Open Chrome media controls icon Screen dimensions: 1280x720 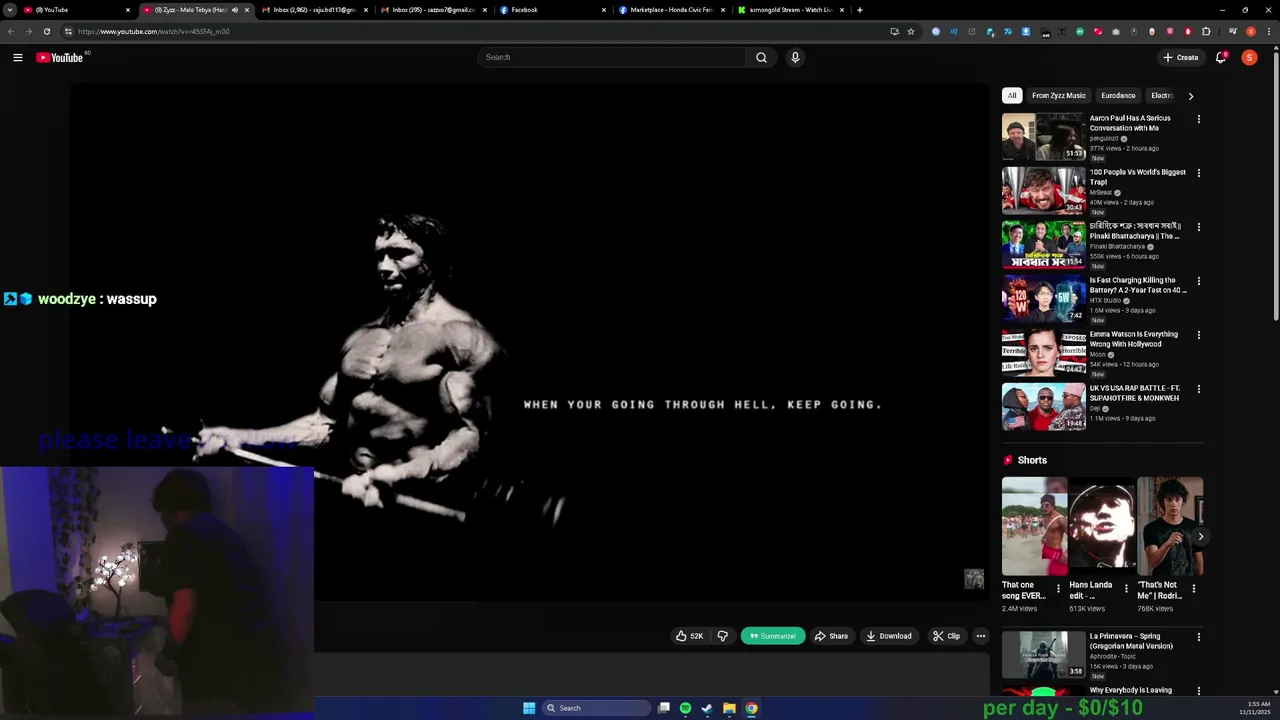coord(1233,32)
